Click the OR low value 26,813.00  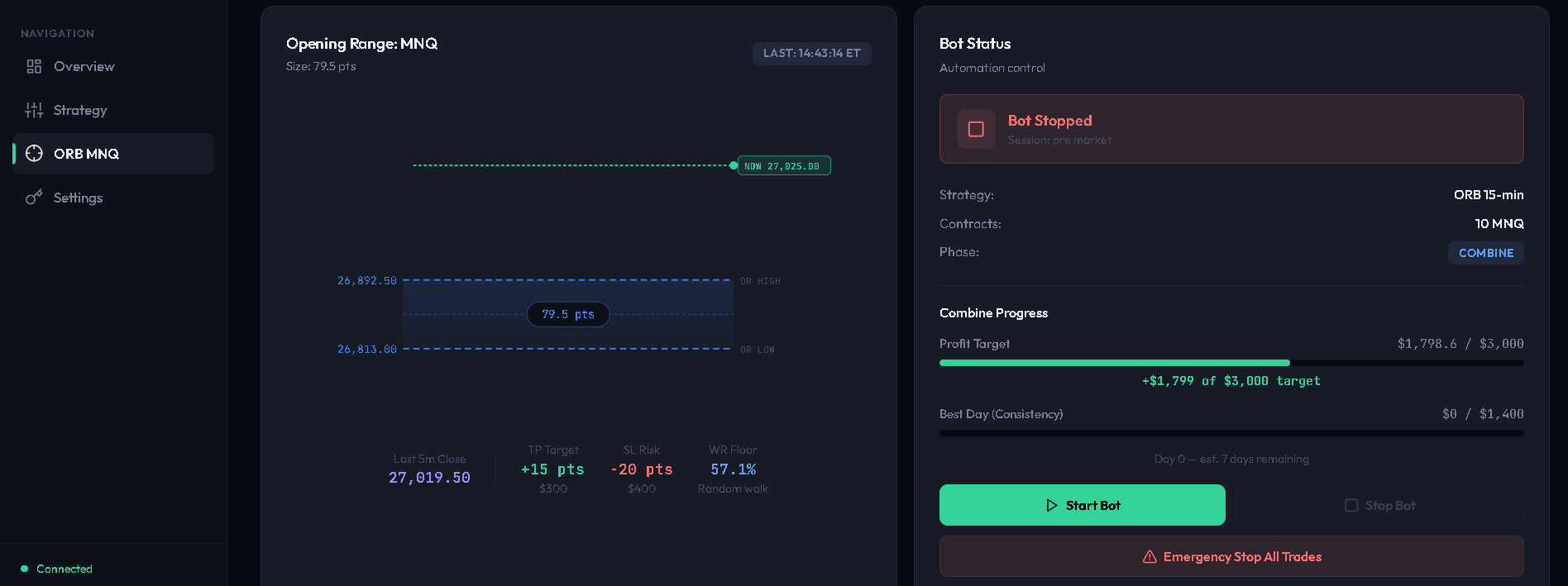tap(367, 350)
